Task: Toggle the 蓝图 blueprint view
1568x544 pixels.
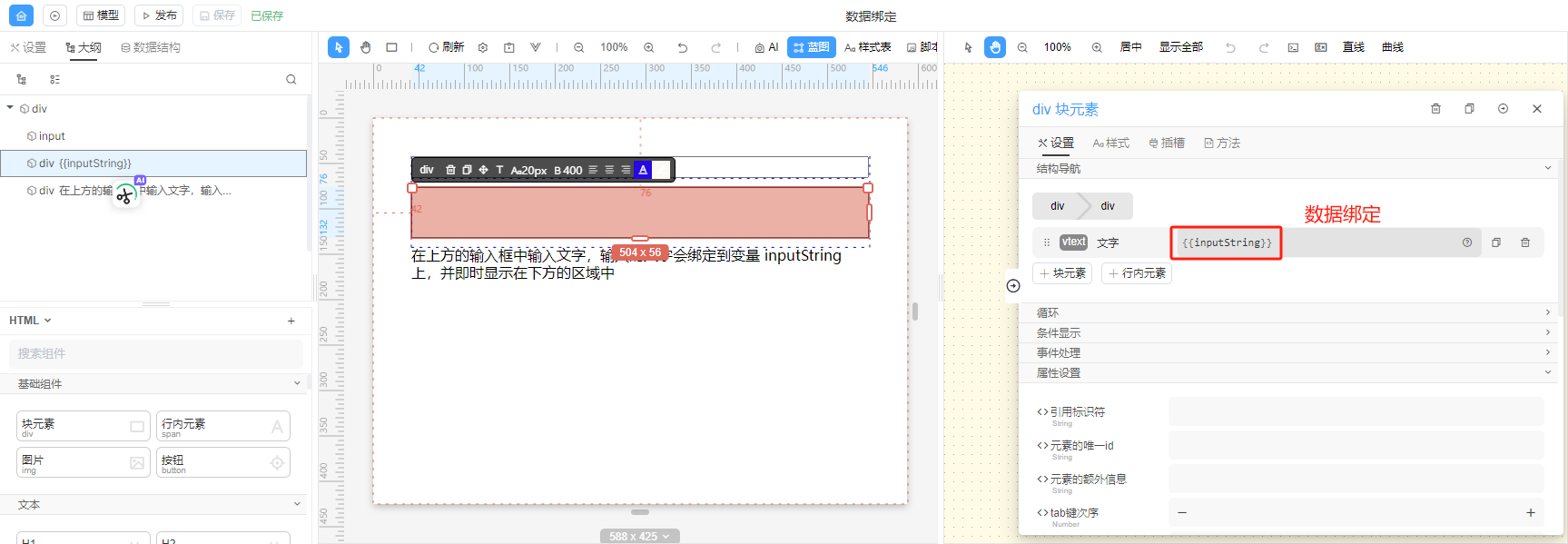Action: pos(811,47)
